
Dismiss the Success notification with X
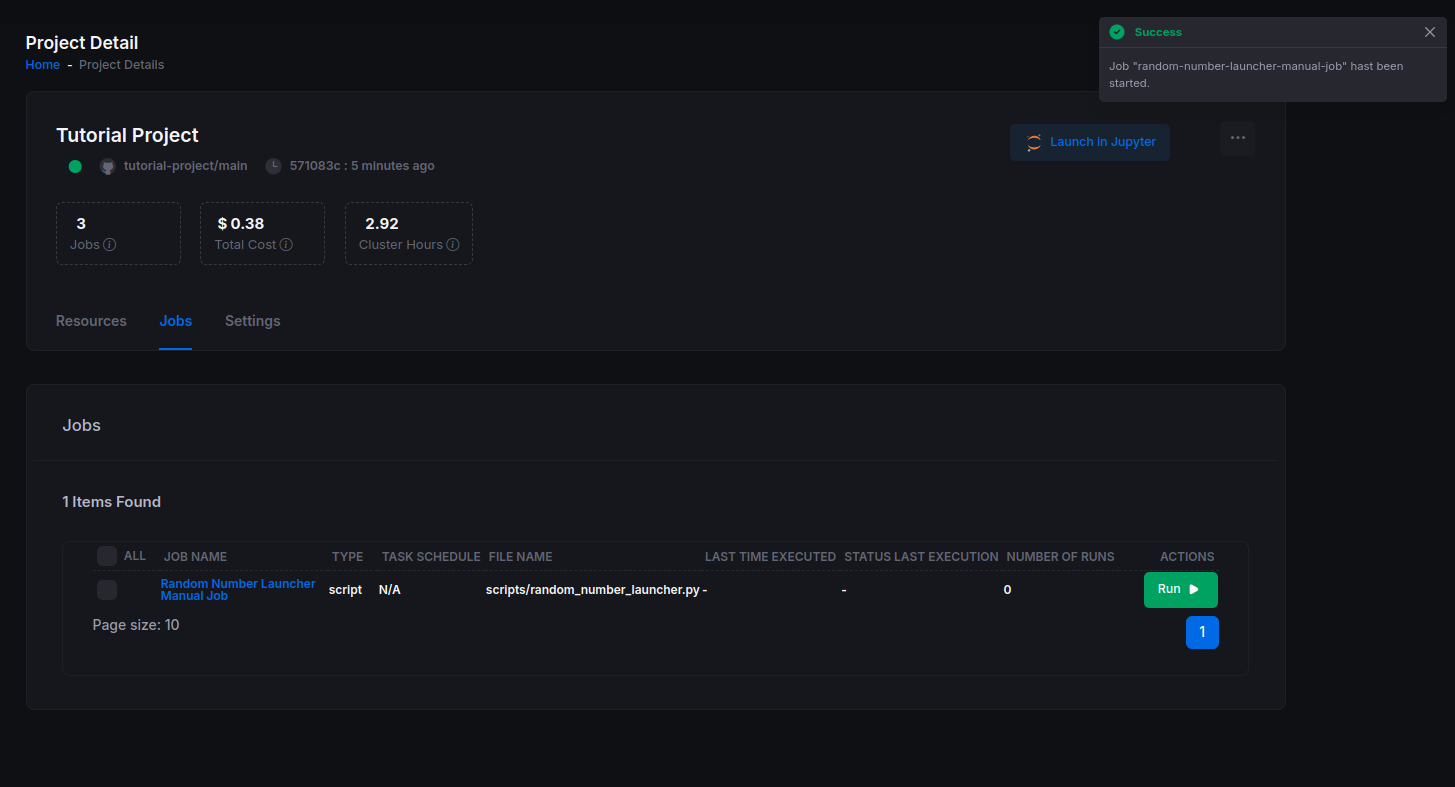(1430, 32)
